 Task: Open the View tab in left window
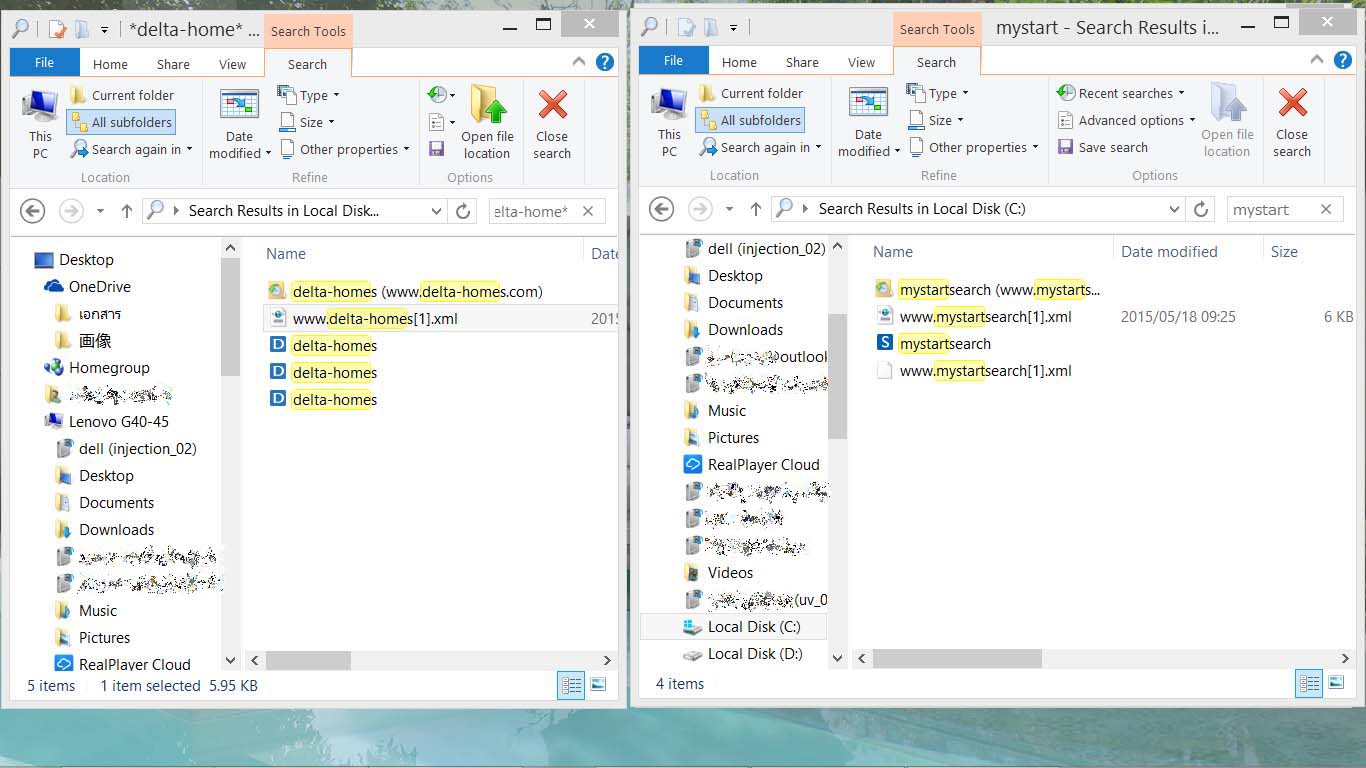pyautogui.click(x=232, y=64)
